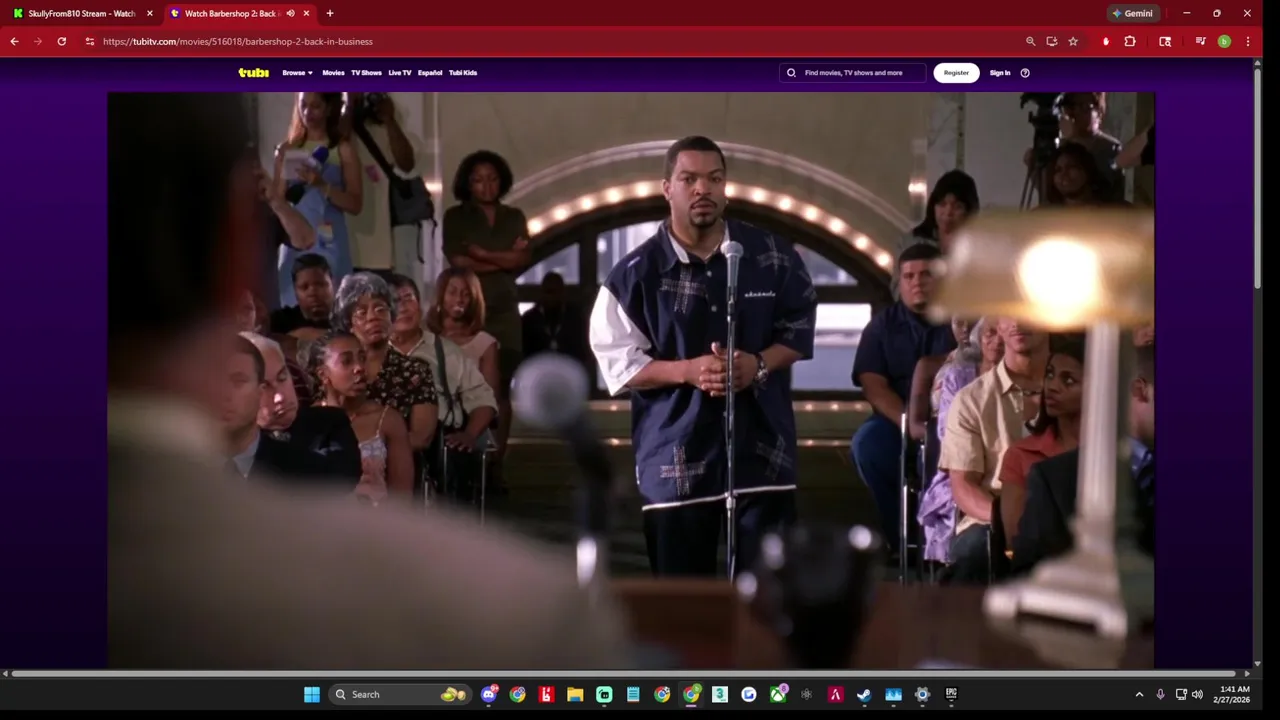Viewport: 1280px width, 720px height.
Task: Open the zoom magnifier in address bar
Action: (1030, 41)
